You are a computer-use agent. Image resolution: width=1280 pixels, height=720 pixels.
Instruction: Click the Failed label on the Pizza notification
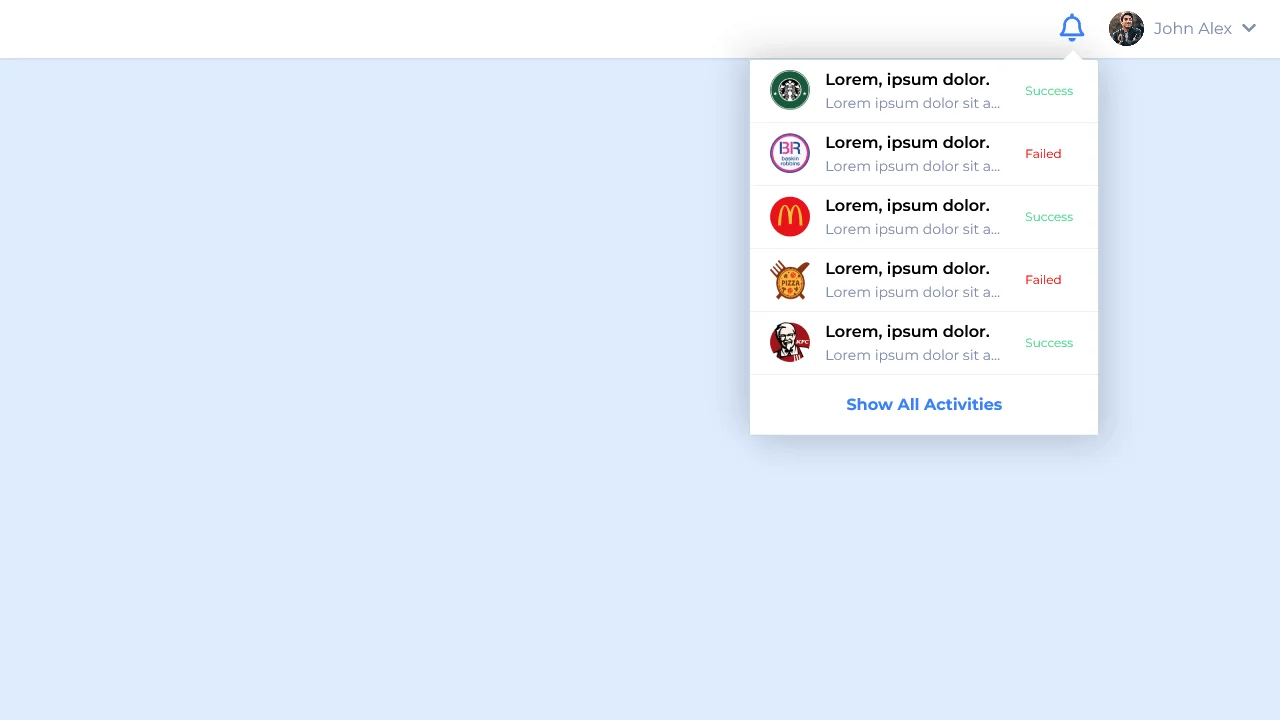1043,280
